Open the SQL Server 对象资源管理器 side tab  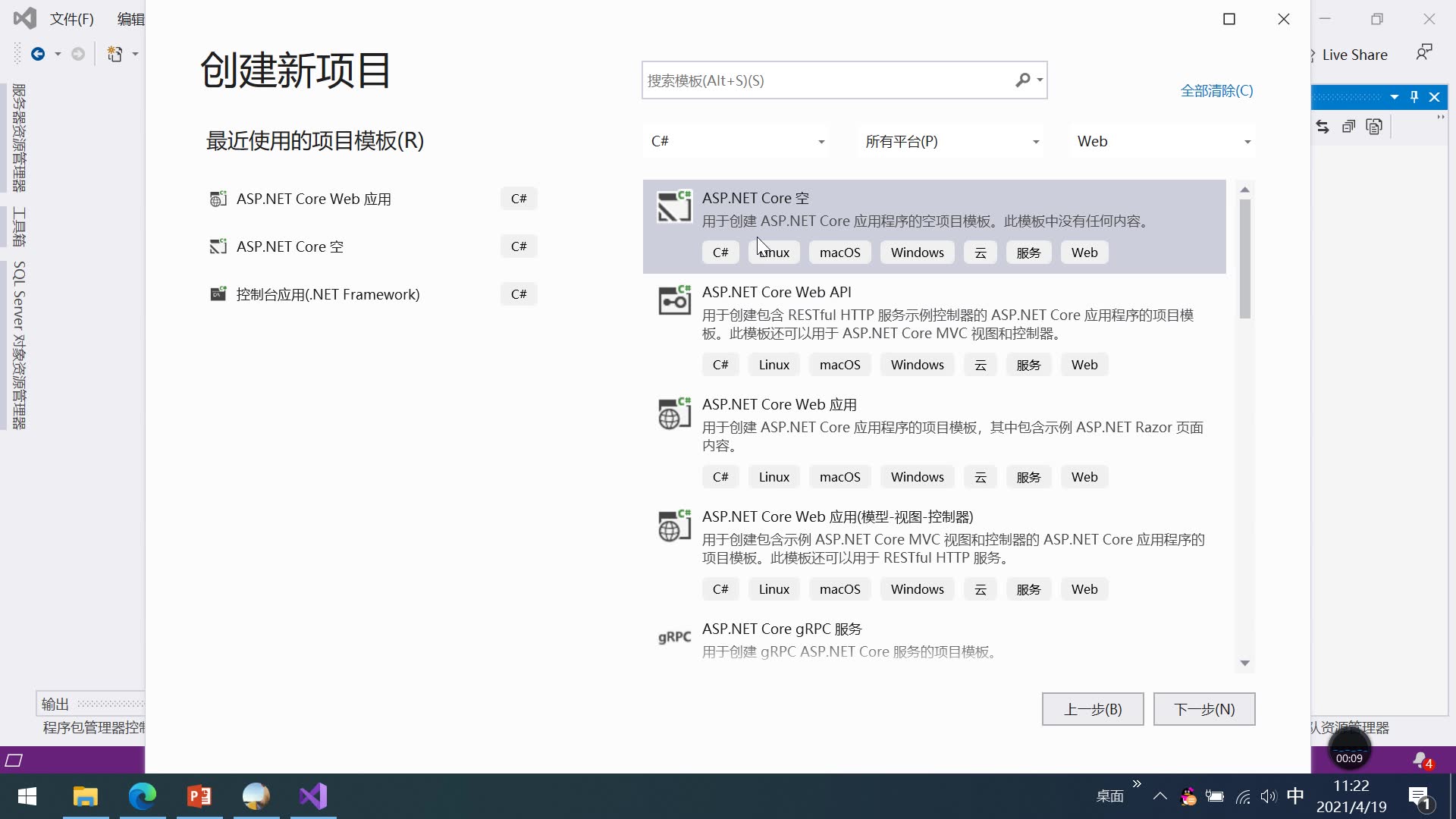[19, 345]
